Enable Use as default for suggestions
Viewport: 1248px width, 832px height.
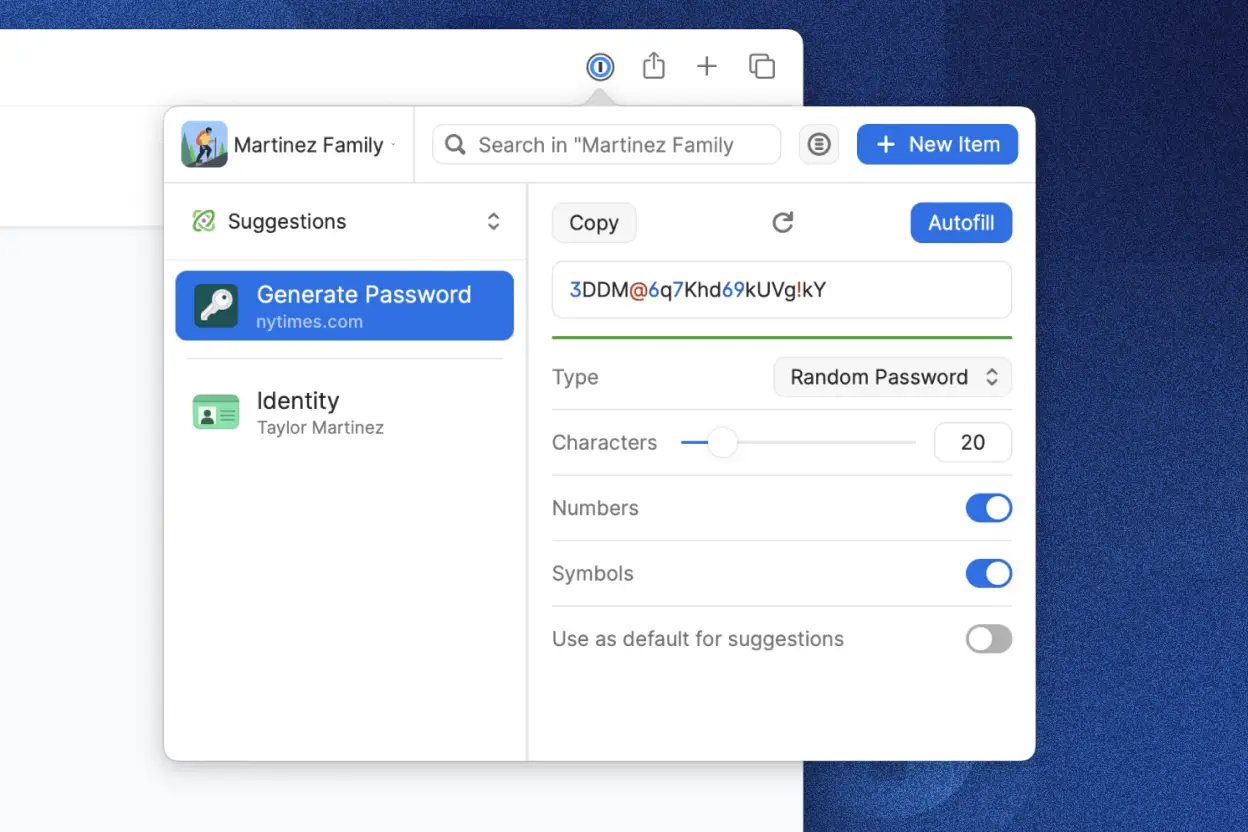point(989,639)
